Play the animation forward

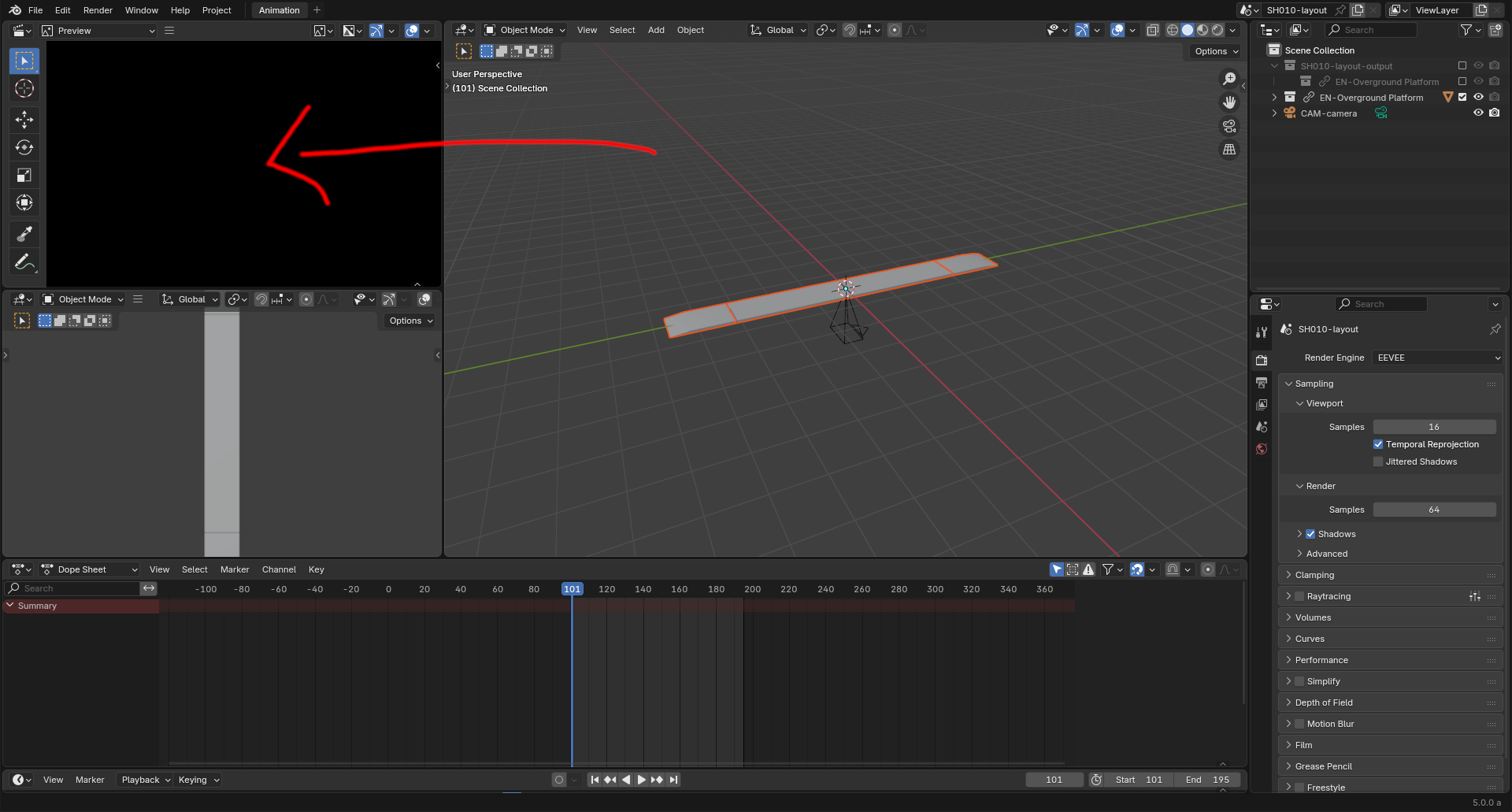point(641,780)
